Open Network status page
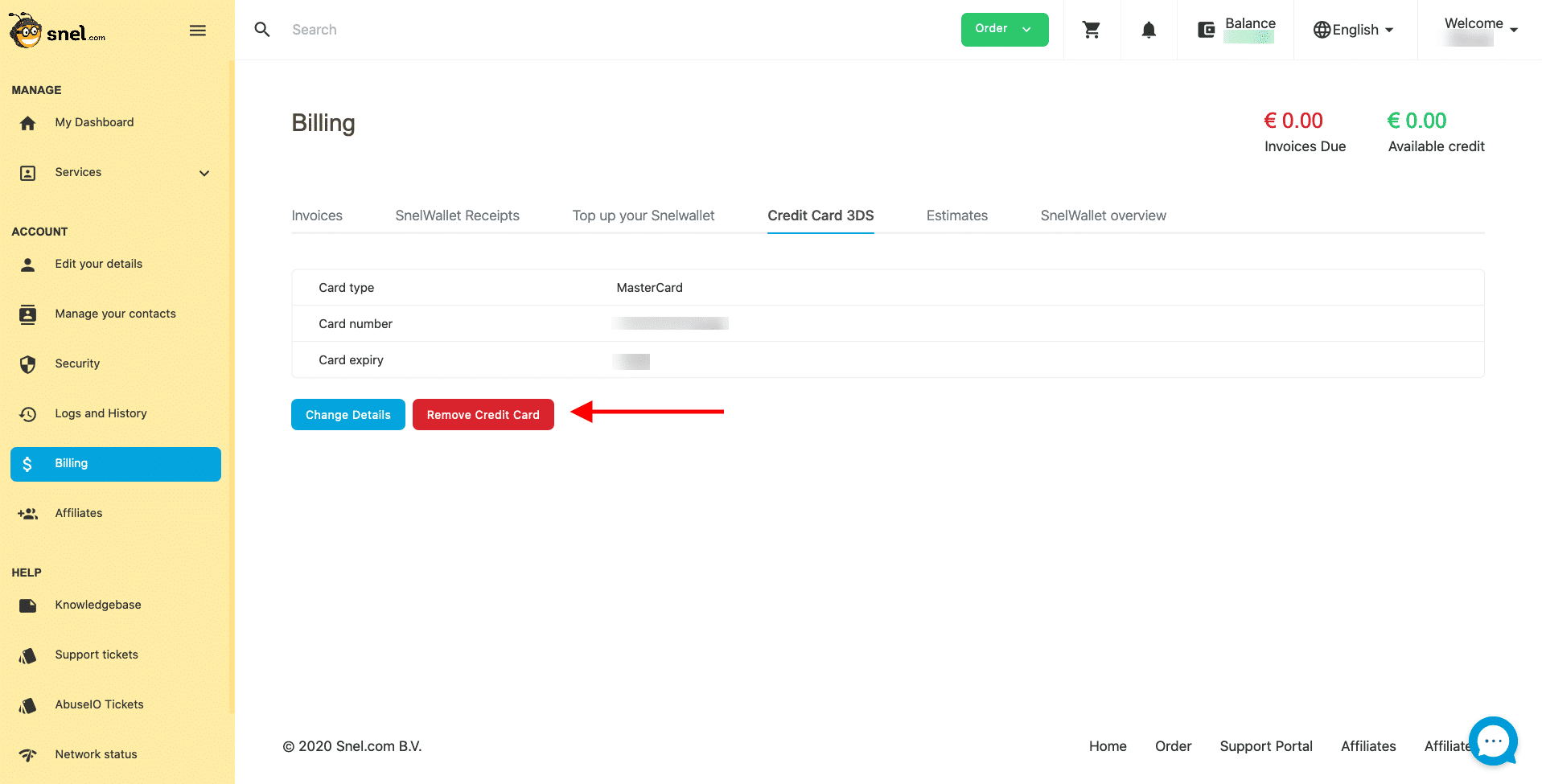Screen dimensions: 1542x784 click(x=96, y=754)
